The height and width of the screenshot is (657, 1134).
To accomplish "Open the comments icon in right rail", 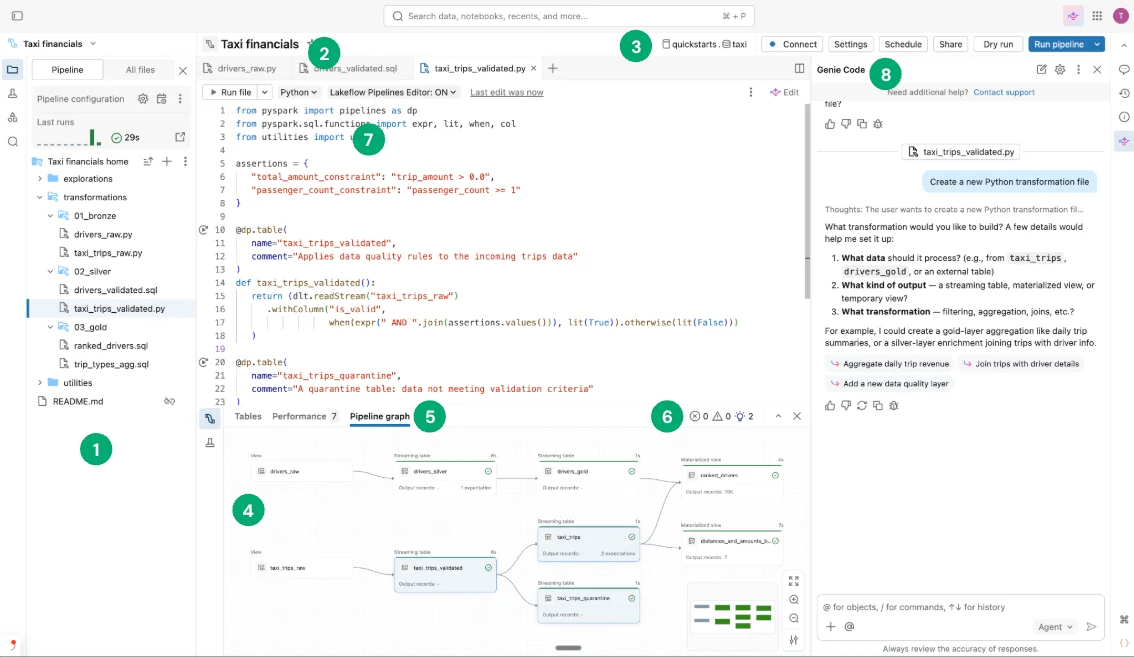I will pyautogui.click(x=1124, y=69).
